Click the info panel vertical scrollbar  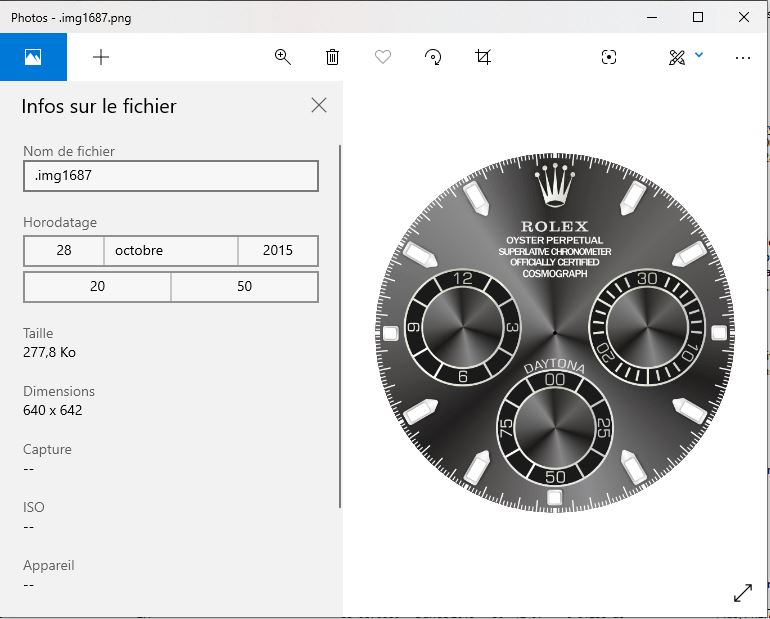pyautogui.click(x=340, y=326)
